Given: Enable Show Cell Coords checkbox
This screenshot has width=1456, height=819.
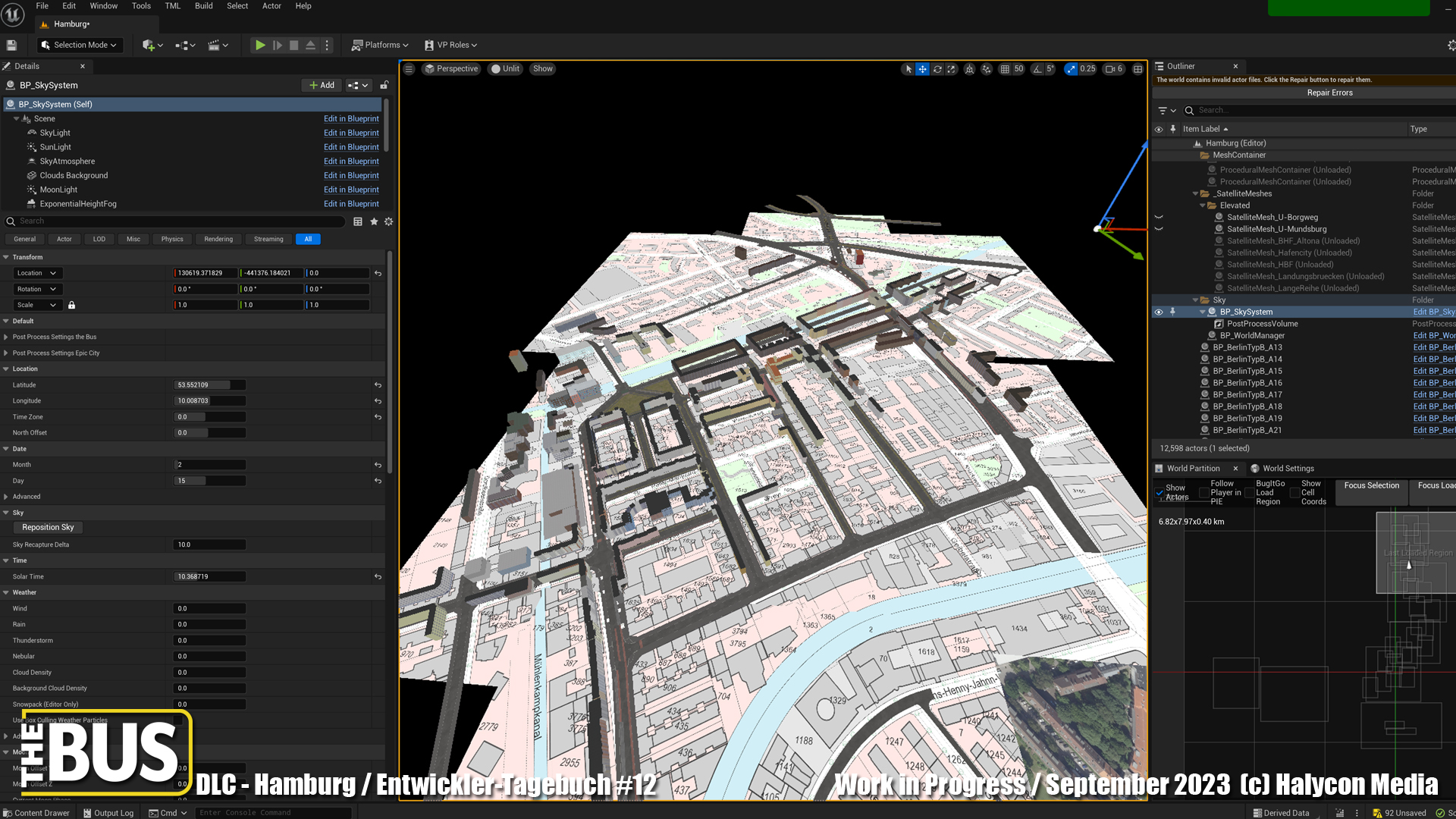Looking at the screenshot, I should pos(1294,493).
